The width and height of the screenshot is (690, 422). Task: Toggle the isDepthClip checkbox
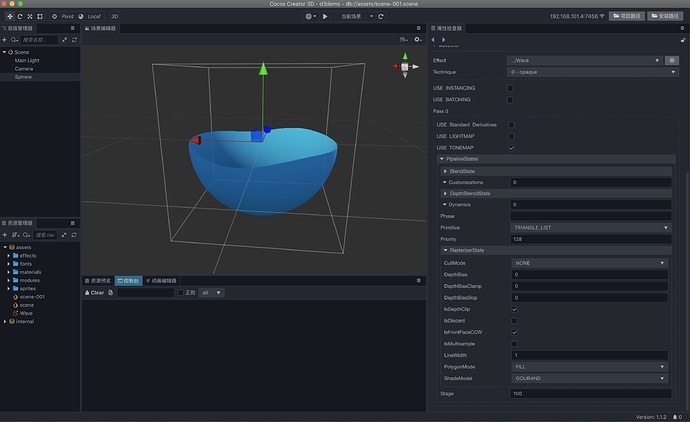tap(513, 309)
